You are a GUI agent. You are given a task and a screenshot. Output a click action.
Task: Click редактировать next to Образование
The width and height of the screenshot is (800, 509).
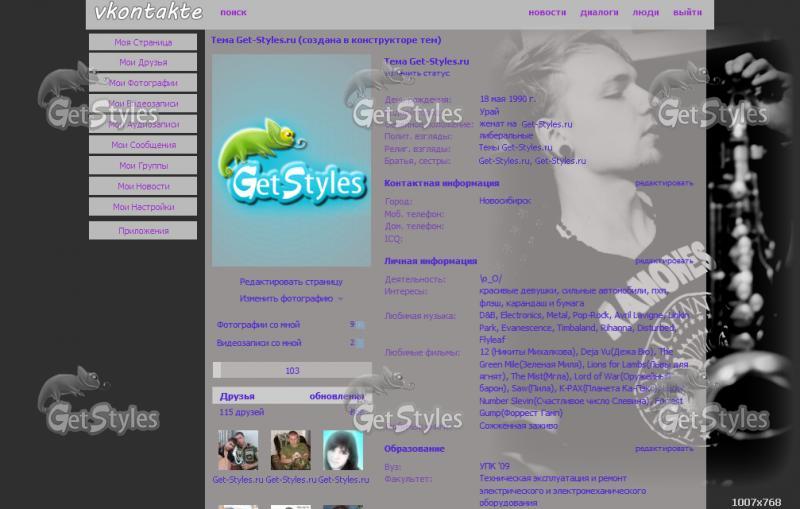pos(664,449)
